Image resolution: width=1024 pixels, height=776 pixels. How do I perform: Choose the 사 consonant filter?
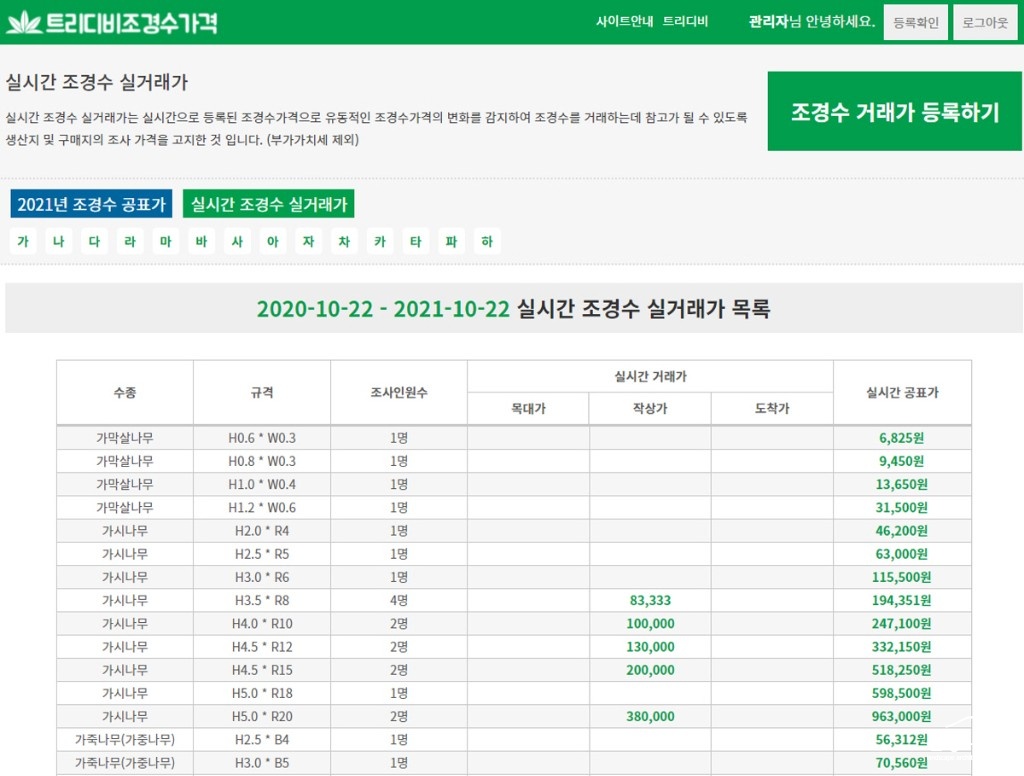tap(237, 242)
